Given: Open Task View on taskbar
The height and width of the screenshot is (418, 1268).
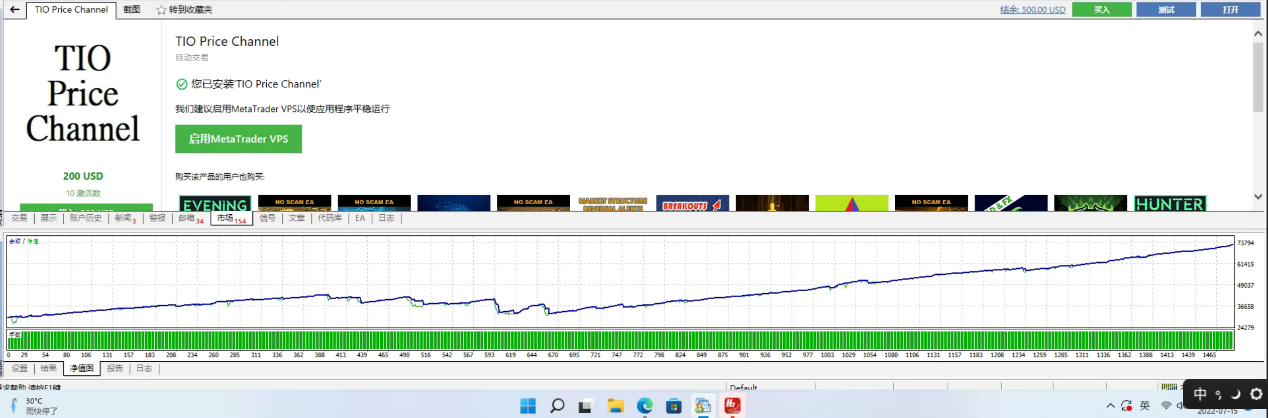Looking at the screenshot, I should [587, 406].
